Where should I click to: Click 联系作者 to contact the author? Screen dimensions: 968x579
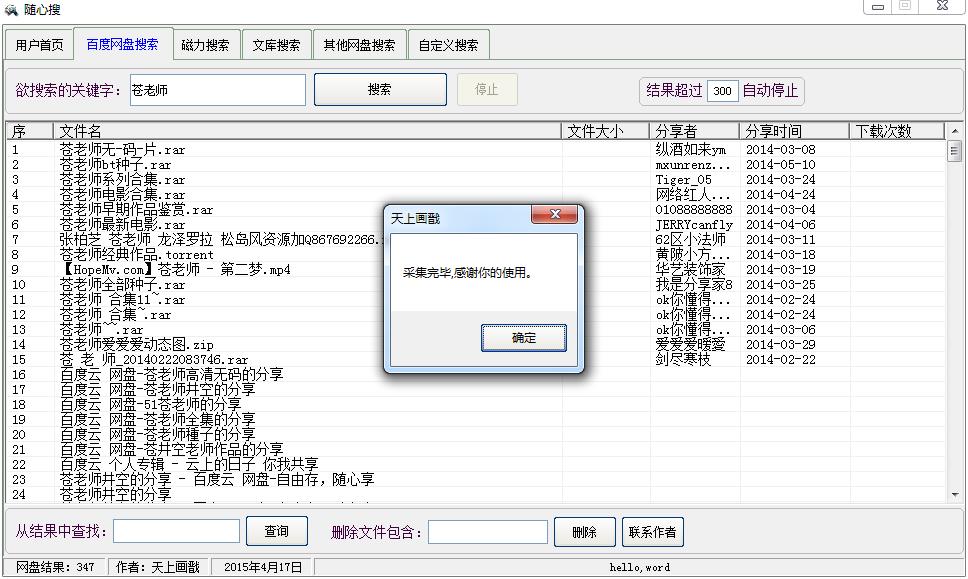point(652,532)
